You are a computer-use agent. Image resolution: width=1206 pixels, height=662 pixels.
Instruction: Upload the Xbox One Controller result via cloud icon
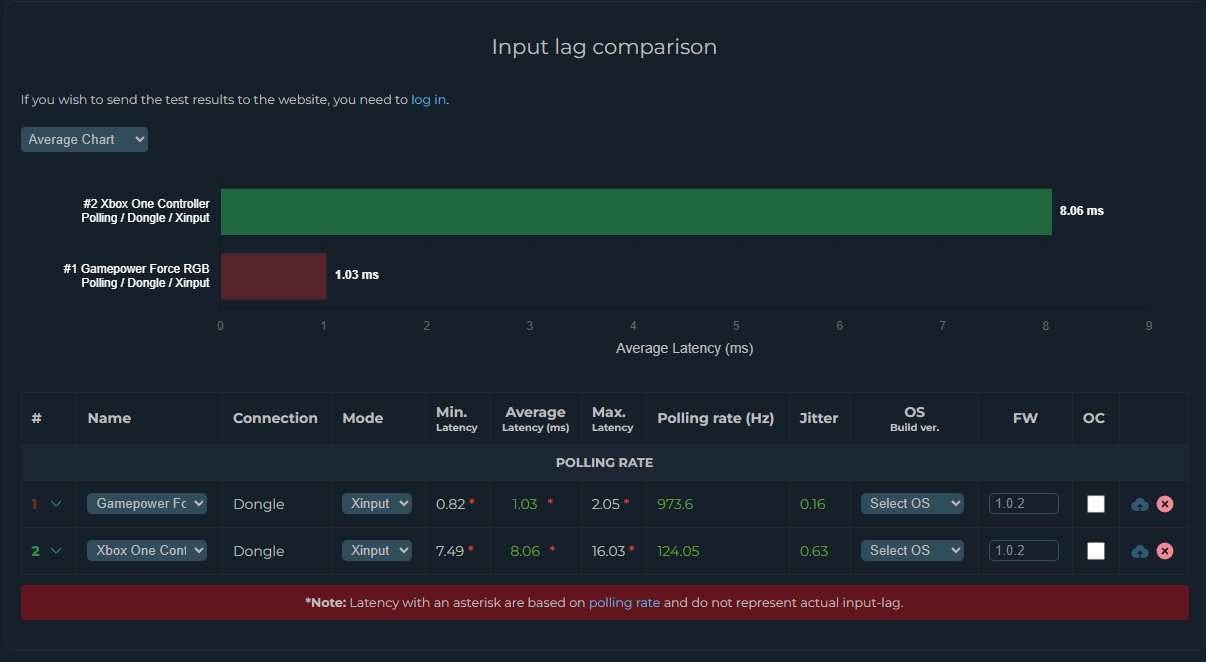(x=1140, y=551)
